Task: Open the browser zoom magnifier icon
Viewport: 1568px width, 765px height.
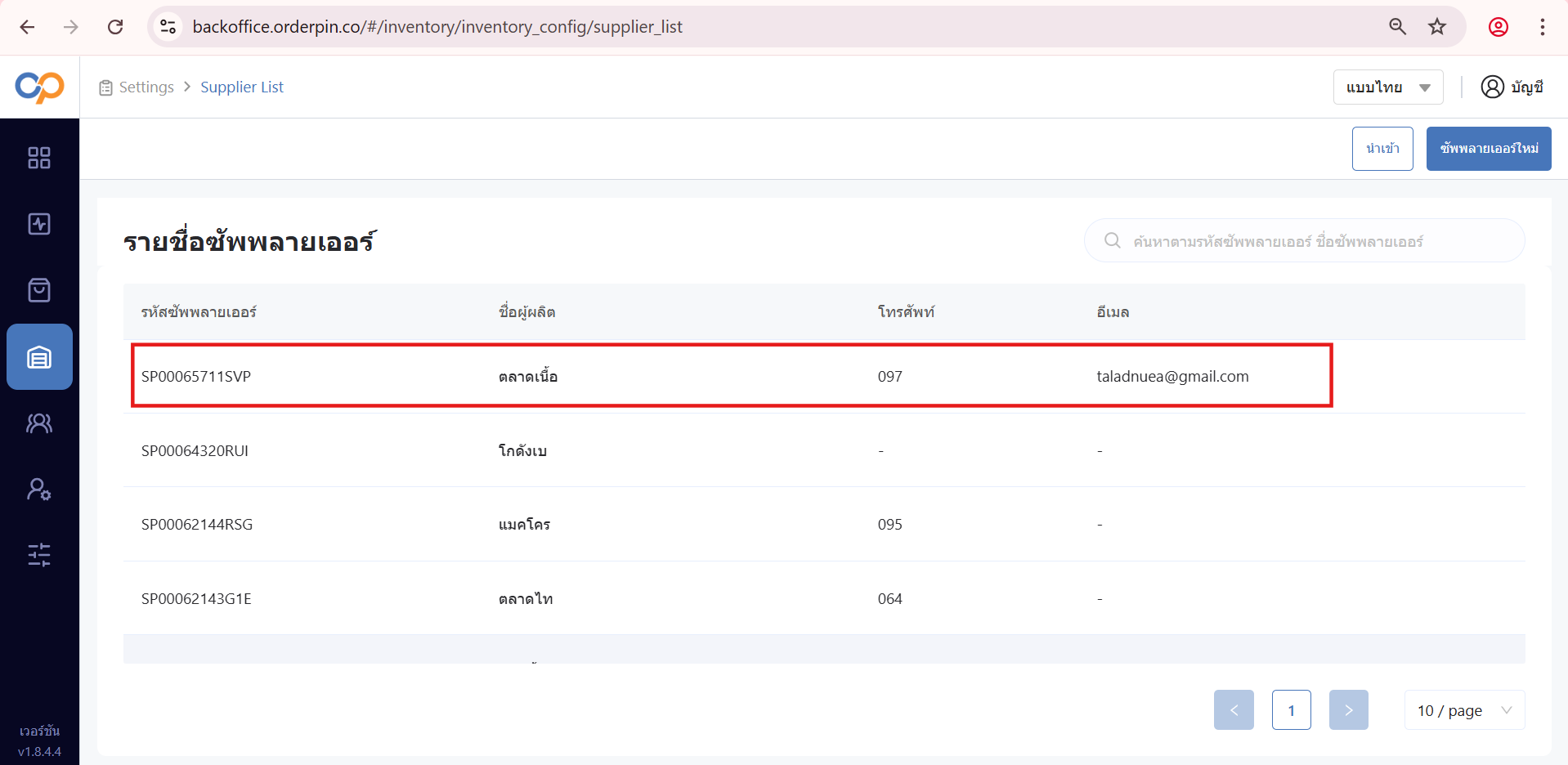Action: pos(1397,27)
